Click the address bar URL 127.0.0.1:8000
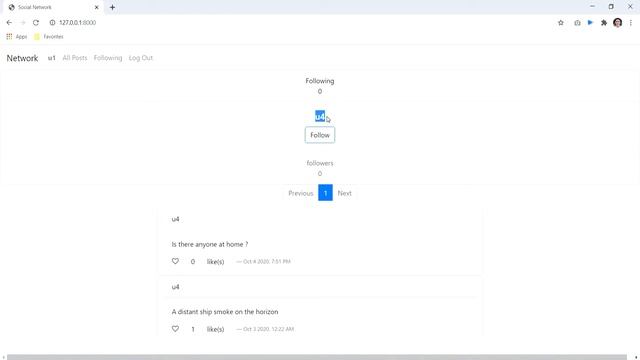 point(78,23)
